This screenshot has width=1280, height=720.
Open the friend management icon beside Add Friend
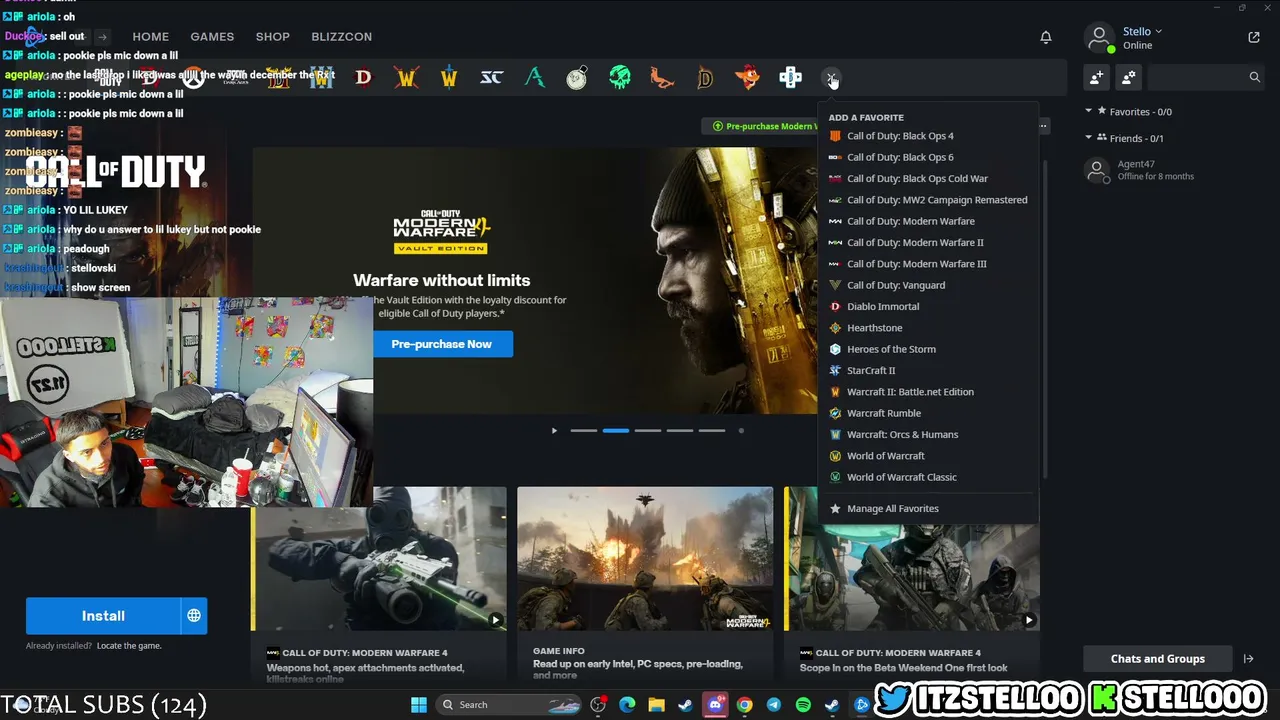pos(1129,77)
